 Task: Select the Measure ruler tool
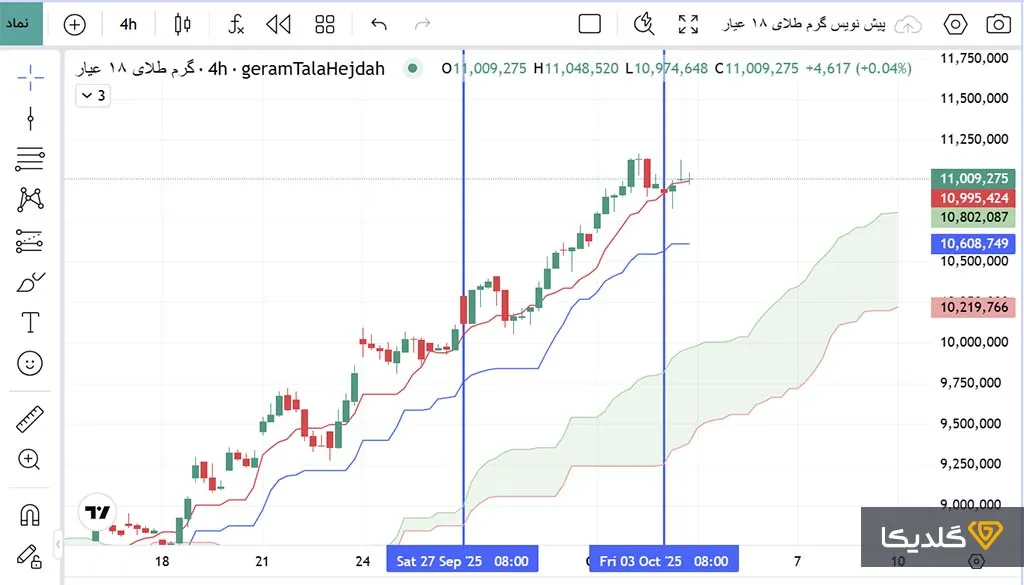coord(30,417)
